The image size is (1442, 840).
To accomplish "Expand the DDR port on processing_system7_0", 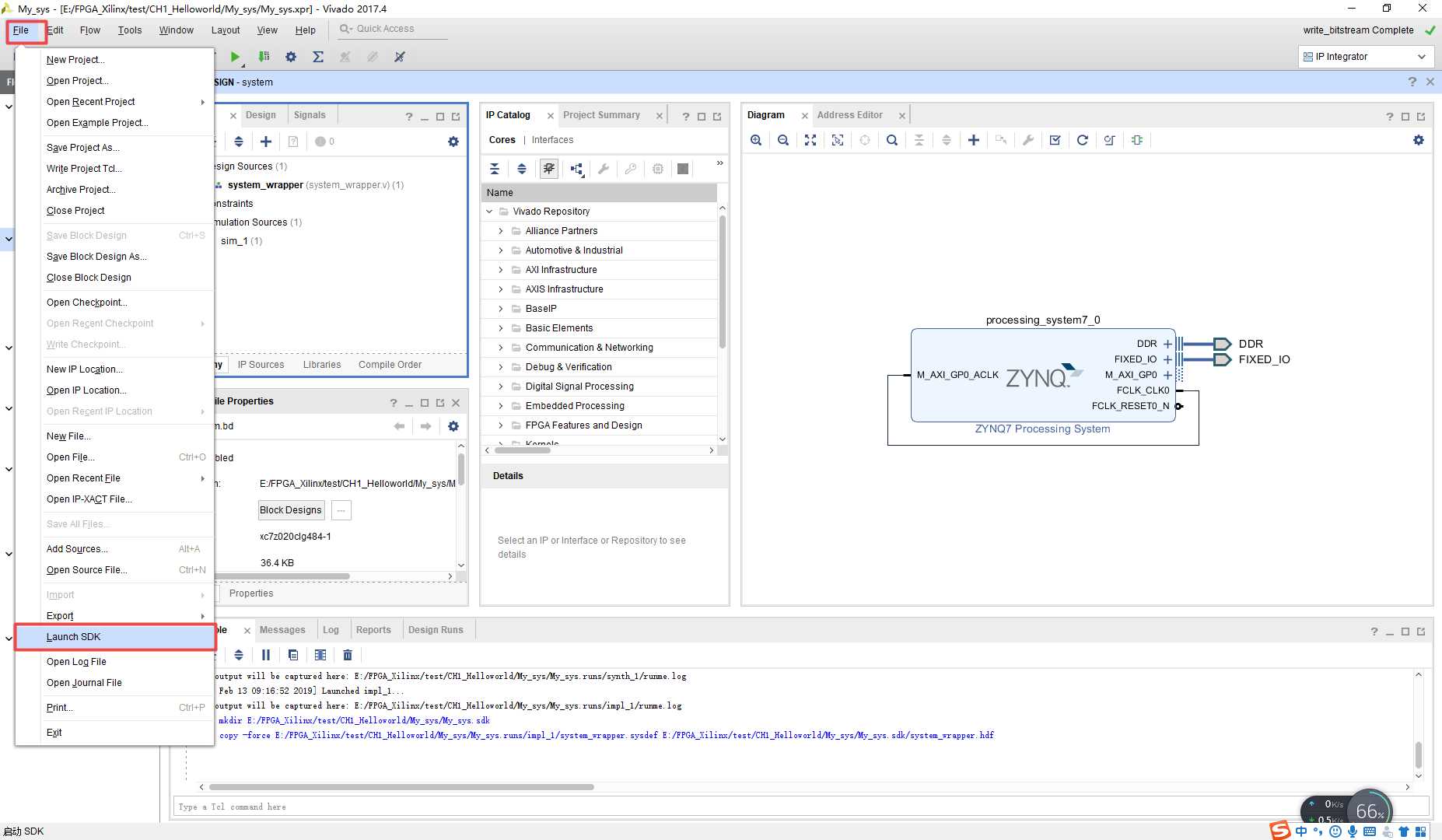I will [x=1167, y=344].
